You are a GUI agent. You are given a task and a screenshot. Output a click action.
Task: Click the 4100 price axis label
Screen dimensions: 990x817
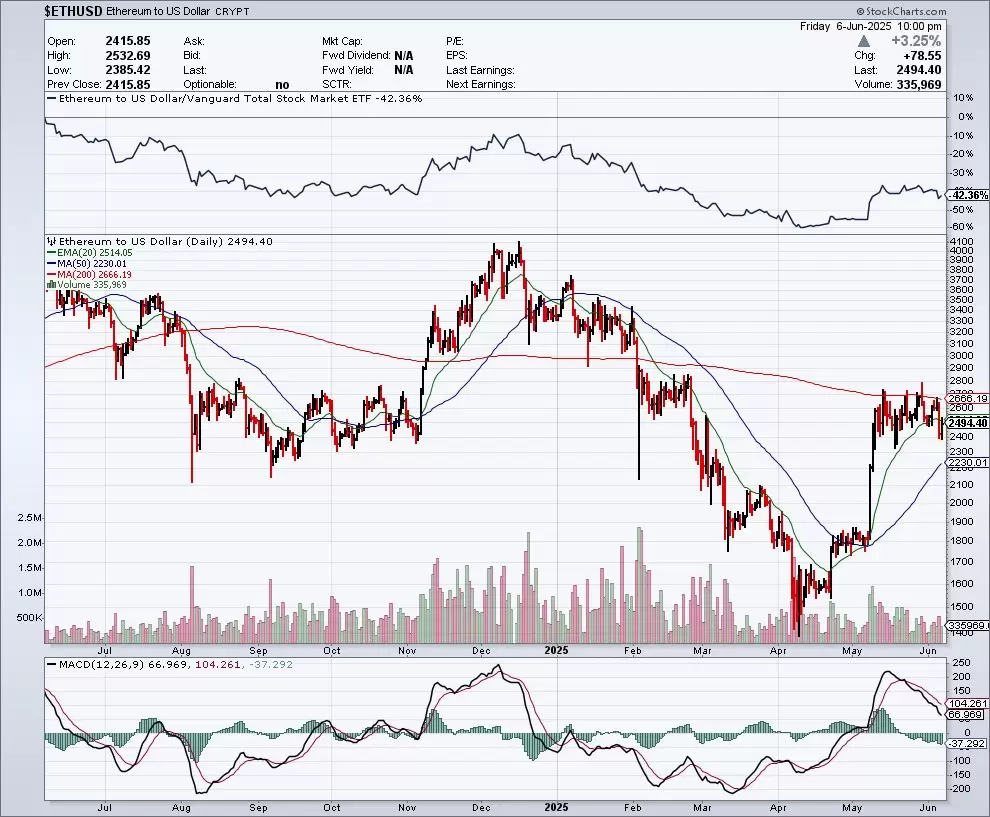tap(961, 241)
